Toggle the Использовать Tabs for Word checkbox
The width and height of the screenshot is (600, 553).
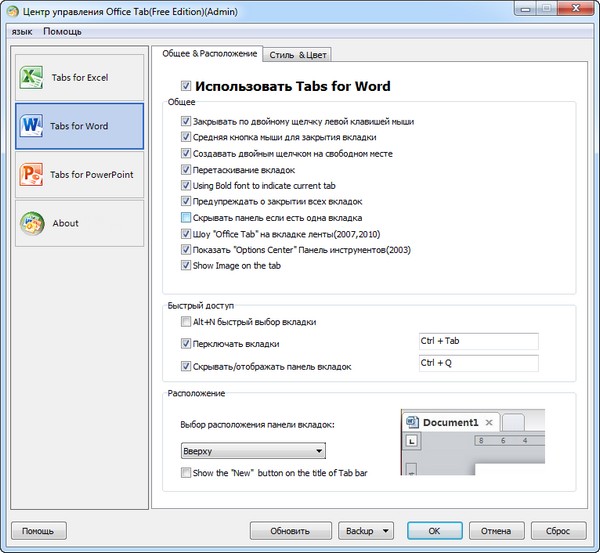click(185, 87)
